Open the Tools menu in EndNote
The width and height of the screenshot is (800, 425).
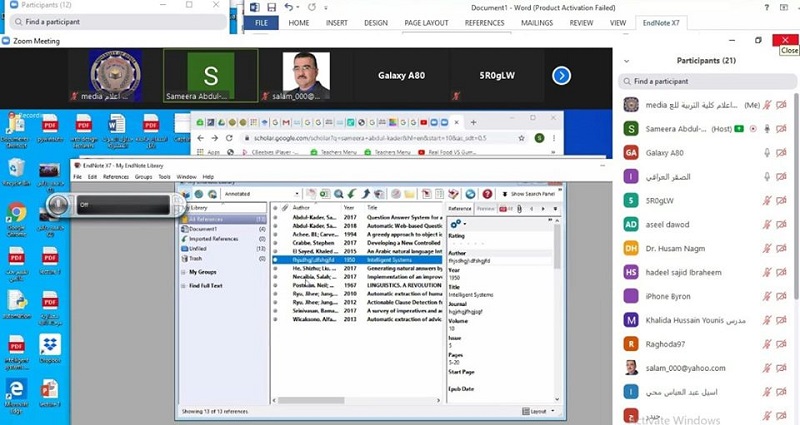[x=164, y=177]
